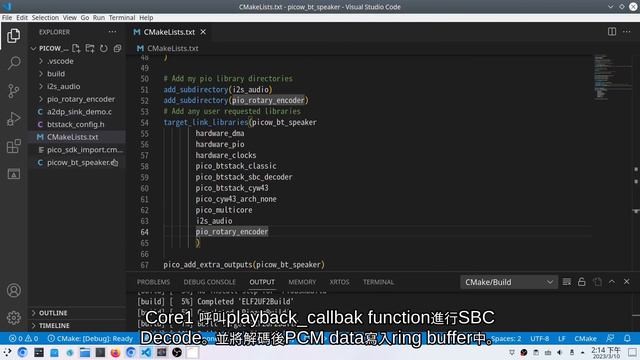The image size is (640, 360).
Task: Change end of line sequence LF
Action: pos(562,338)
